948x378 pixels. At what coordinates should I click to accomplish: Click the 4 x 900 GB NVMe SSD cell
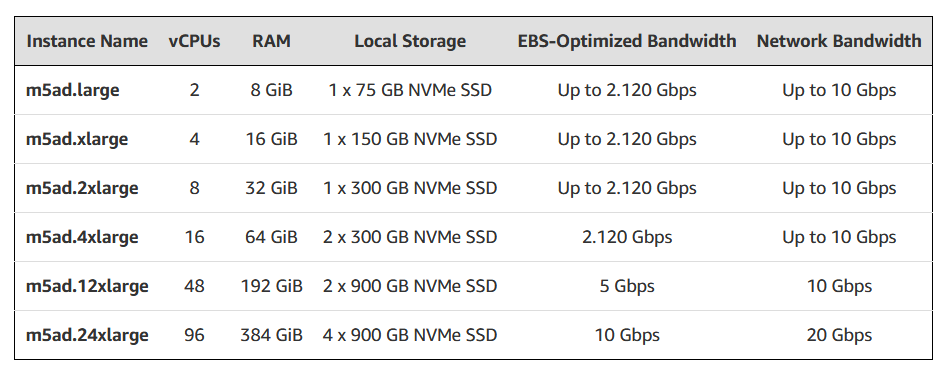pos(410,335)
